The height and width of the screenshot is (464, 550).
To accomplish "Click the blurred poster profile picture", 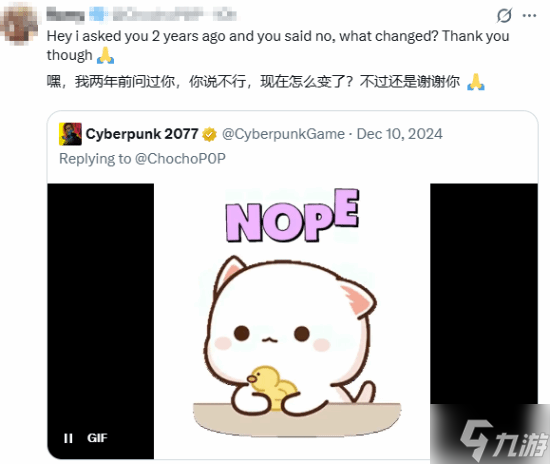I will pos(19,25).
